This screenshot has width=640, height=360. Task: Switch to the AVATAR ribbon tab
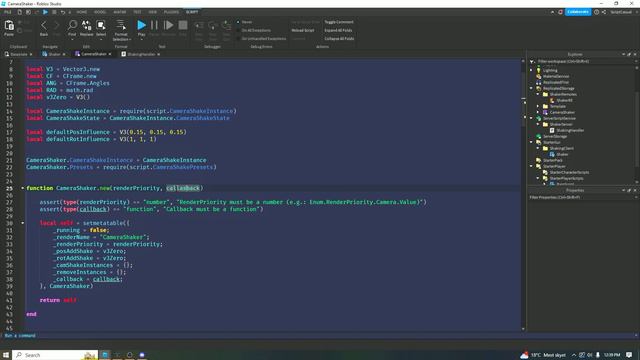120,12
